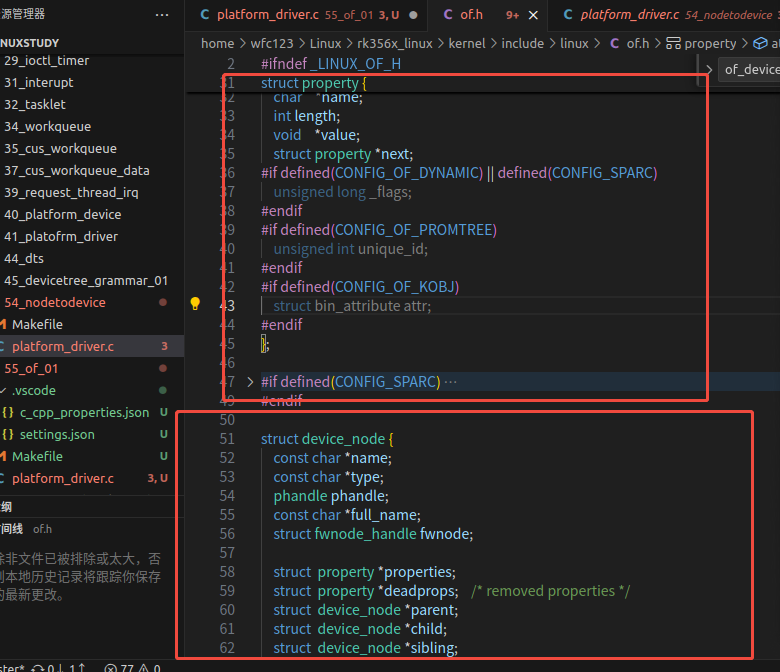Click 'kernel' breadcrumb segment
This screenshot has width=780, height=672.
click(x=467, y=44)
